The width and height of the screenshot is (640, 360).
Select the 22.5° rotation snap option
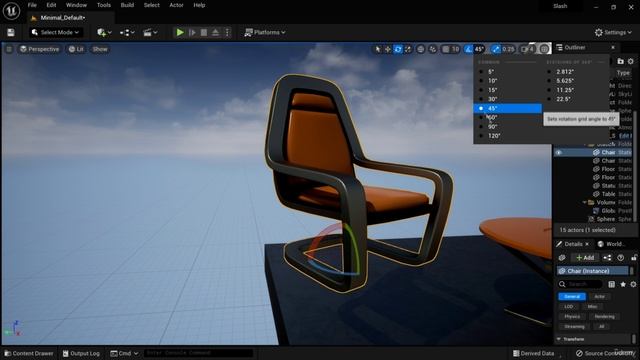click(576, 99)
